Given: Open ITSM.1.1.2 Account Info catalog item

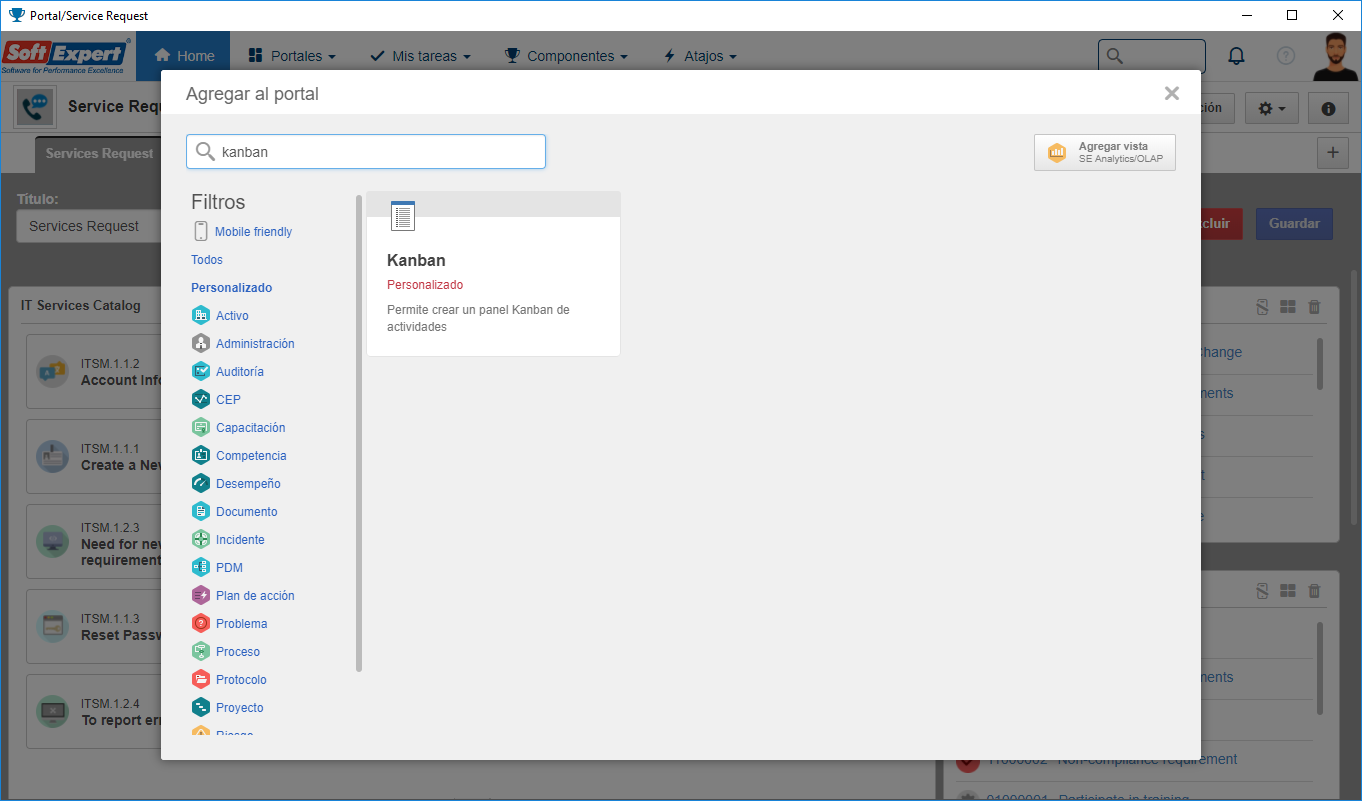Looking at the screenshot, I should [94, 372].
